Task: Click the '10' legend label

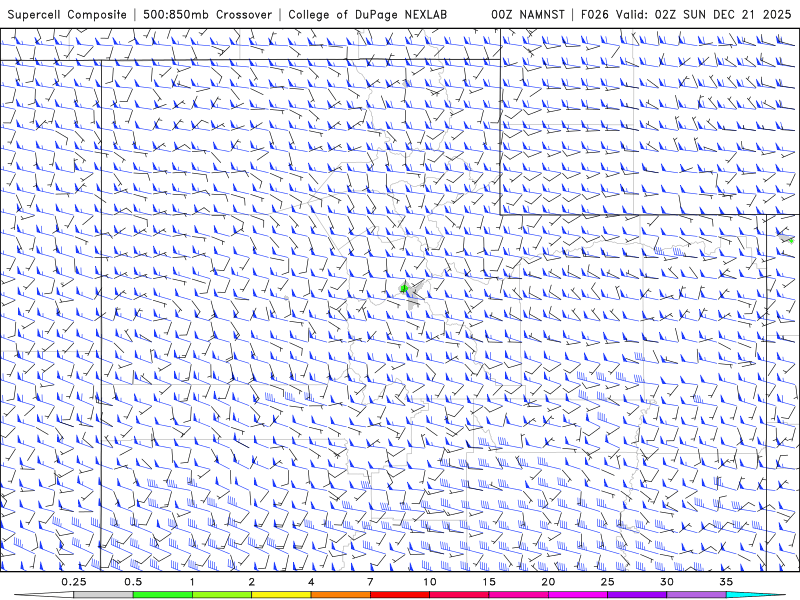Action: pos(430,582)
